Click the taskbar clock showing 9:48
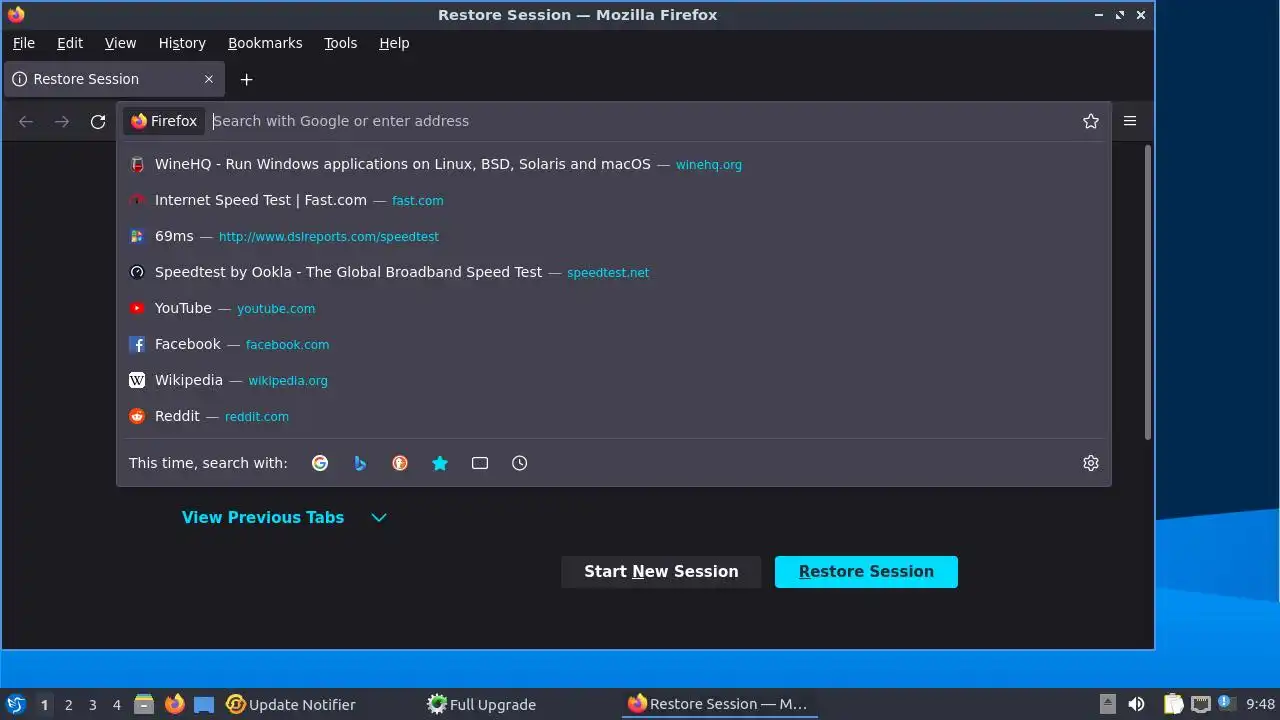 [x=1260, y=705]
